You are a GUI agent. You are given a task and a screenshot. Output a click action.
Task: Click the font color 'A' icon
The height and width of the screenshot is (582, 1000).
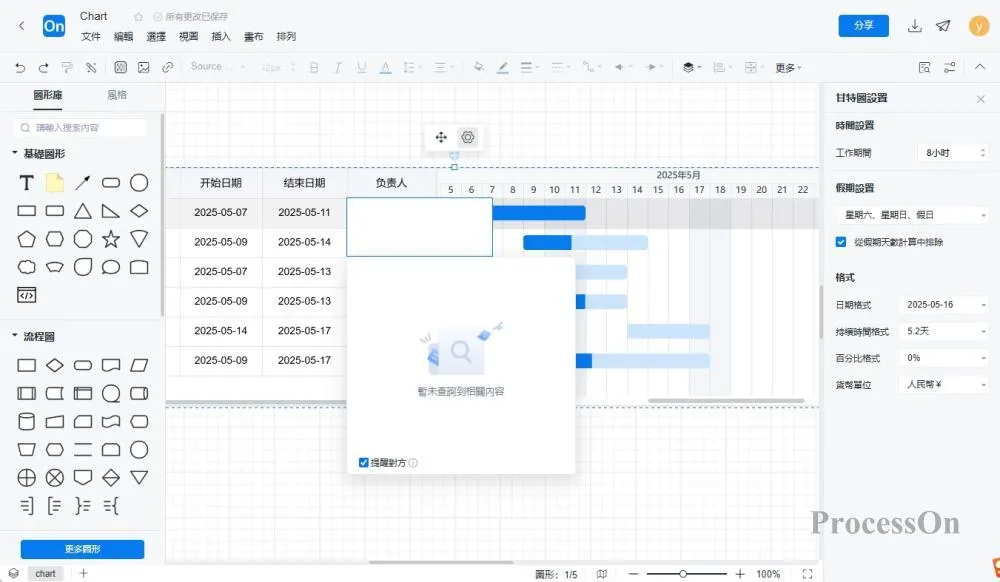pos(385,67)
